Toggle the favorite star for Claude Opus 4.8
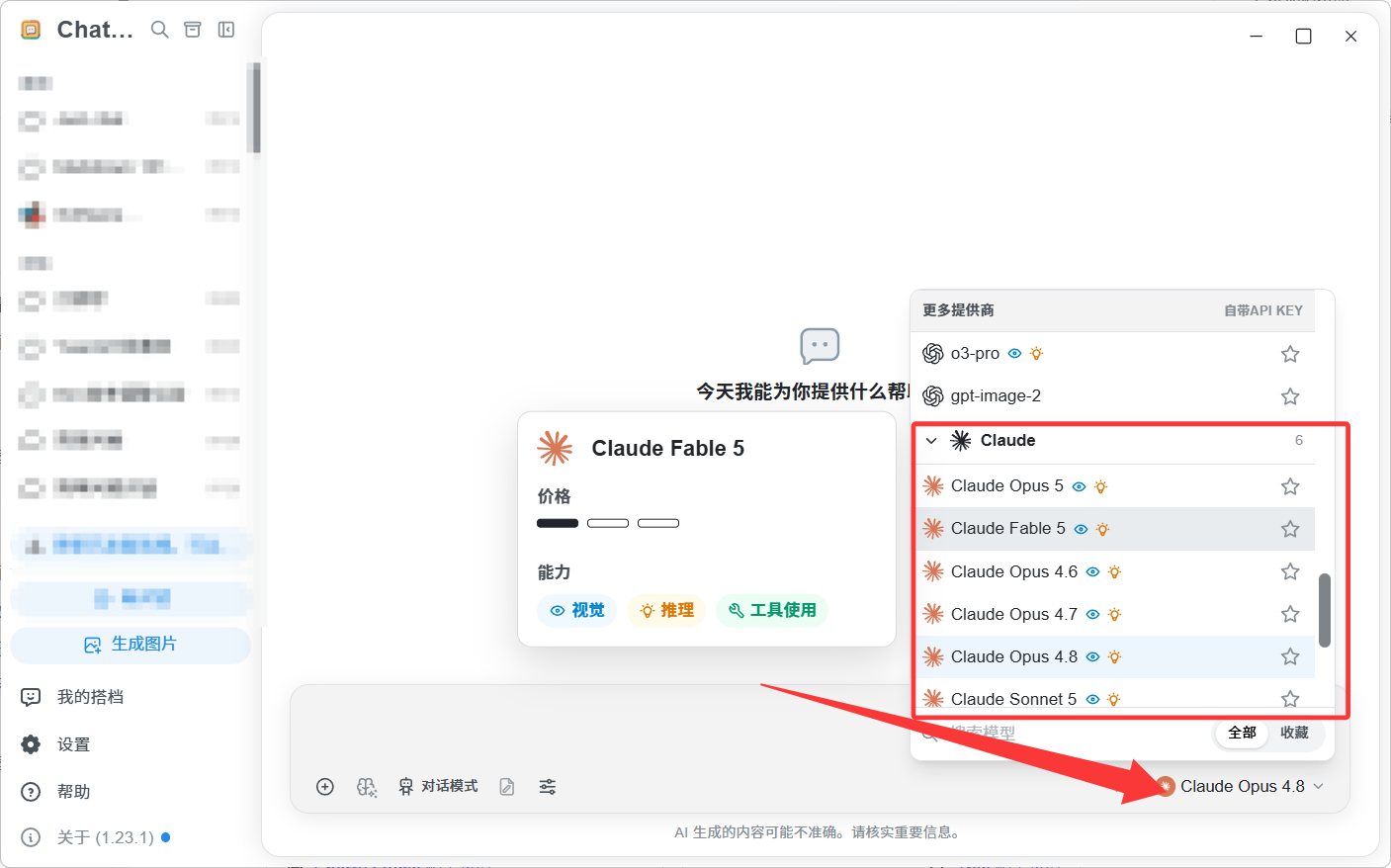1391x868 pixels. point(1290,656)
